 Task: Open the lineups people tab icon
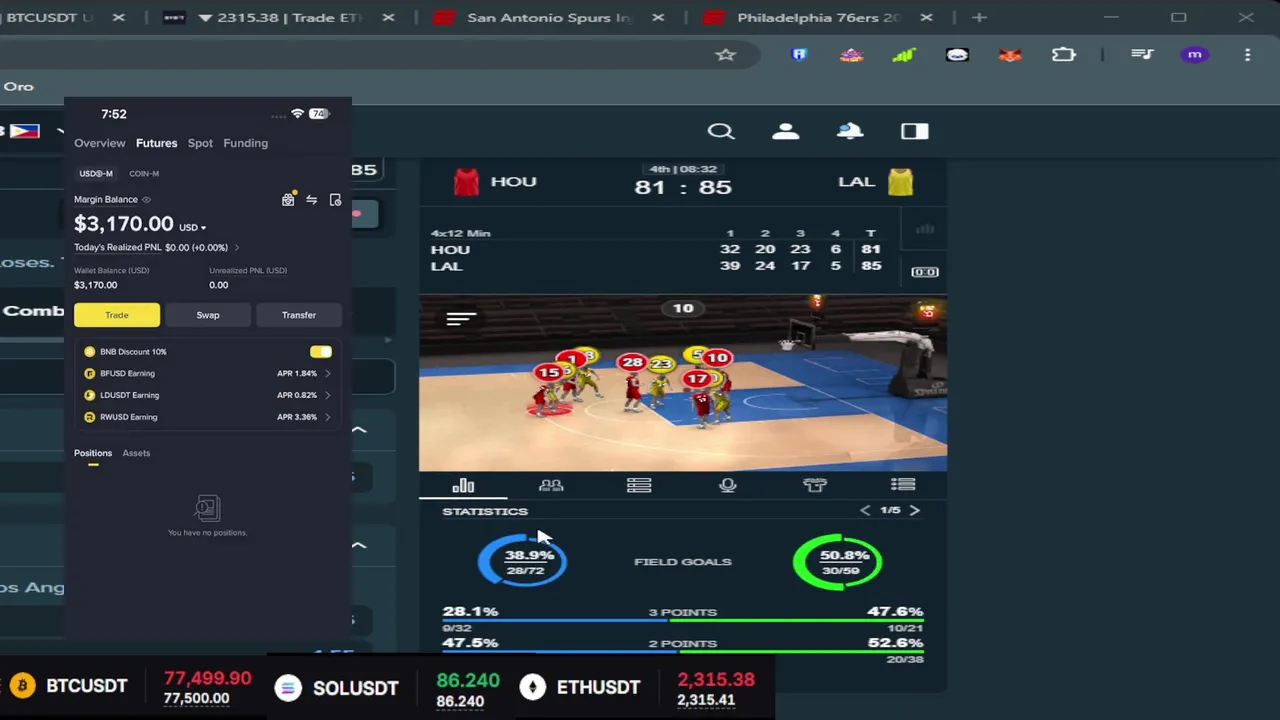click(x=551, y=485)
